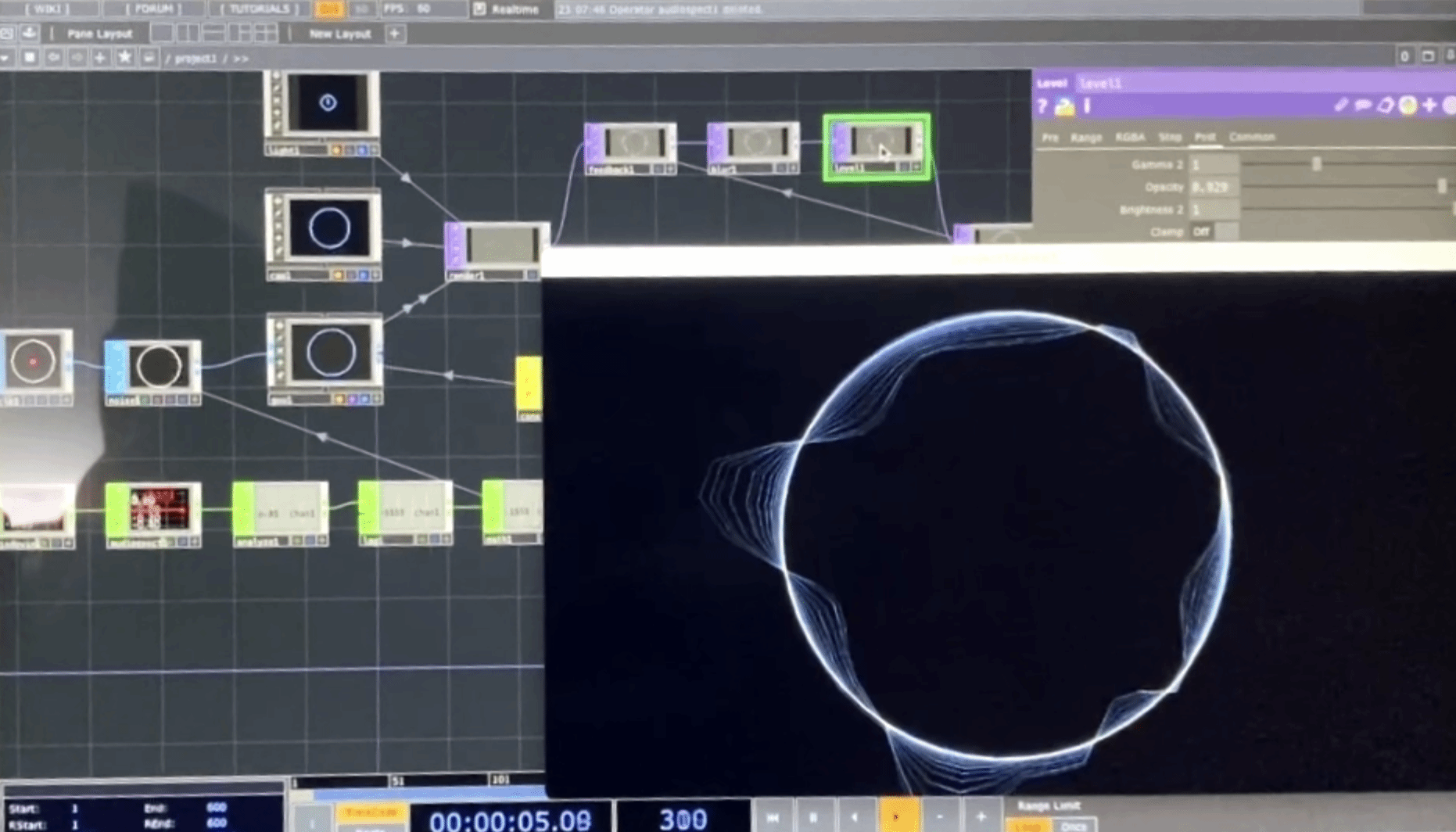Switch to the Range parameter tab
The image size is (1456, 832).
[x=1085, y=137]
